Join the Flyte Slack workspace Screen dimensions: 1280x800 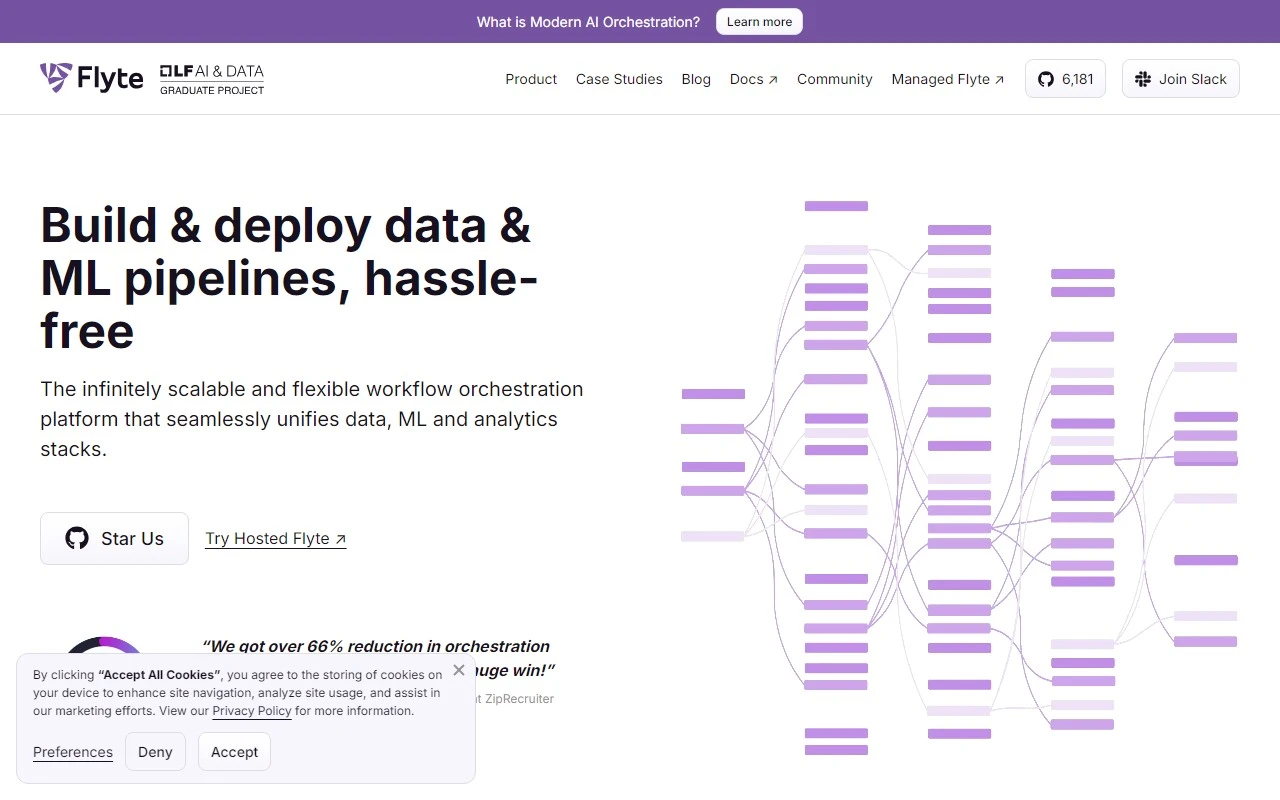click(1181, 79)
